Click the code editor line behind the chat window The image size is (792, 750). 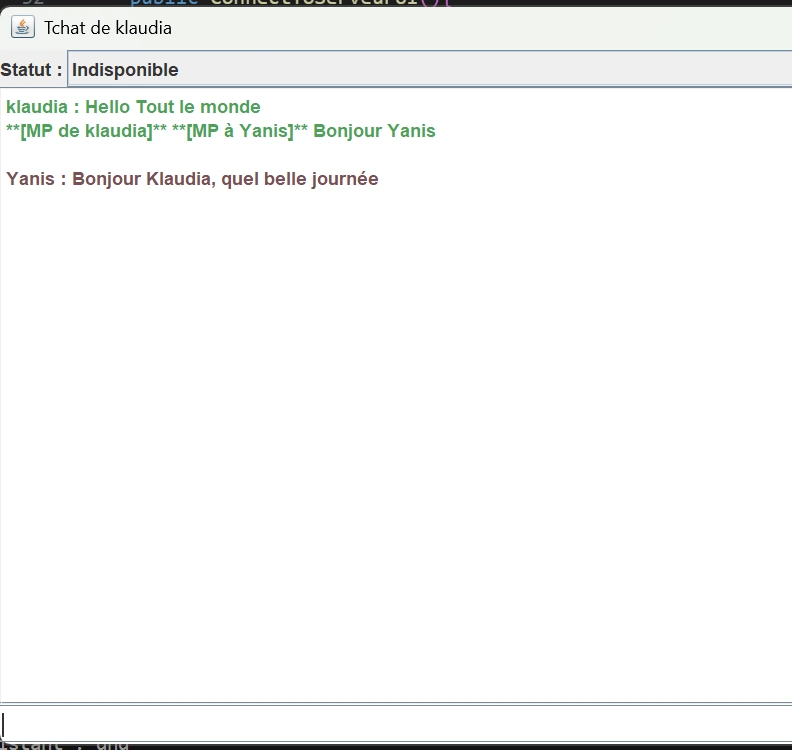[x=300, y=3]
